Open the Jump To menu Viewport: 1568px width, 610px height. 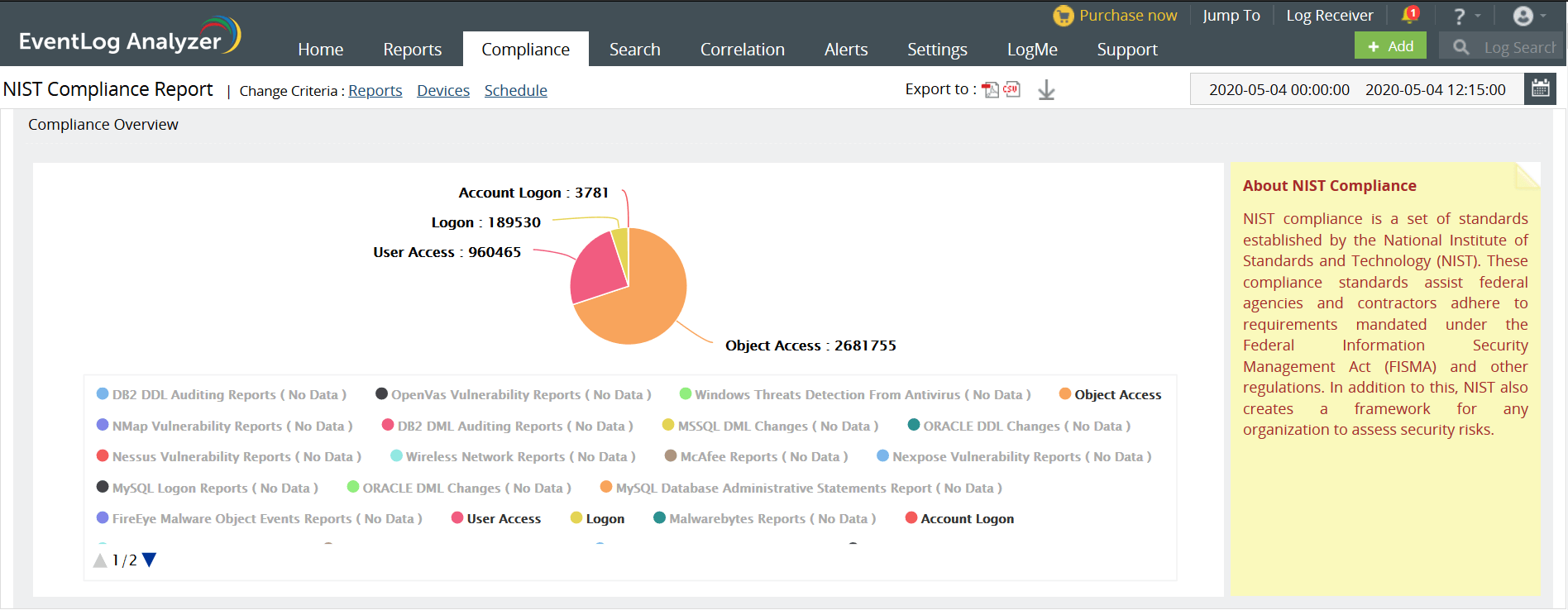coord(1231,16)
